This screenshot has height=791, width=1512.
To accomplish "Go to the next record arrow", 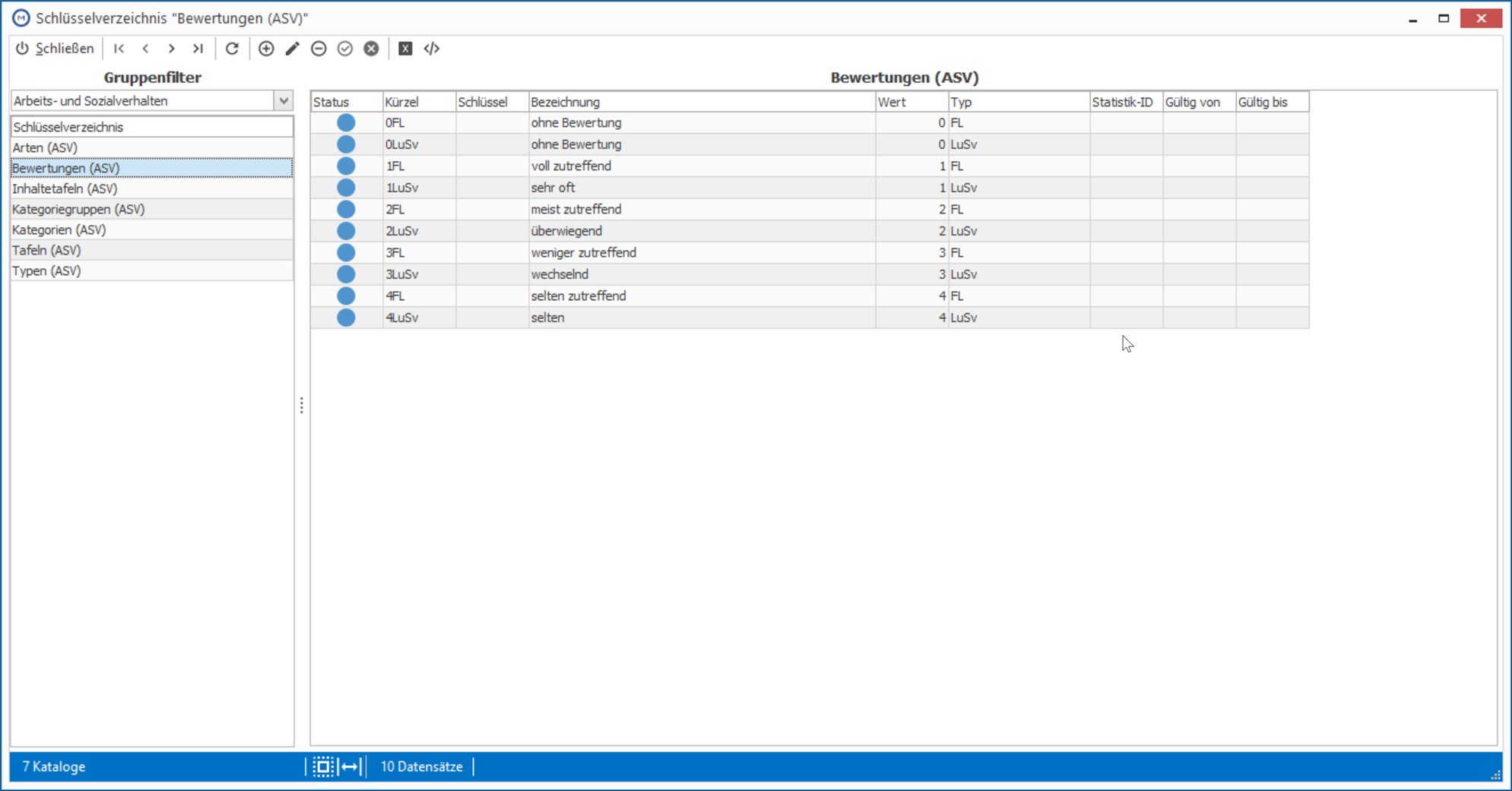I will click(x=172, y=49).
